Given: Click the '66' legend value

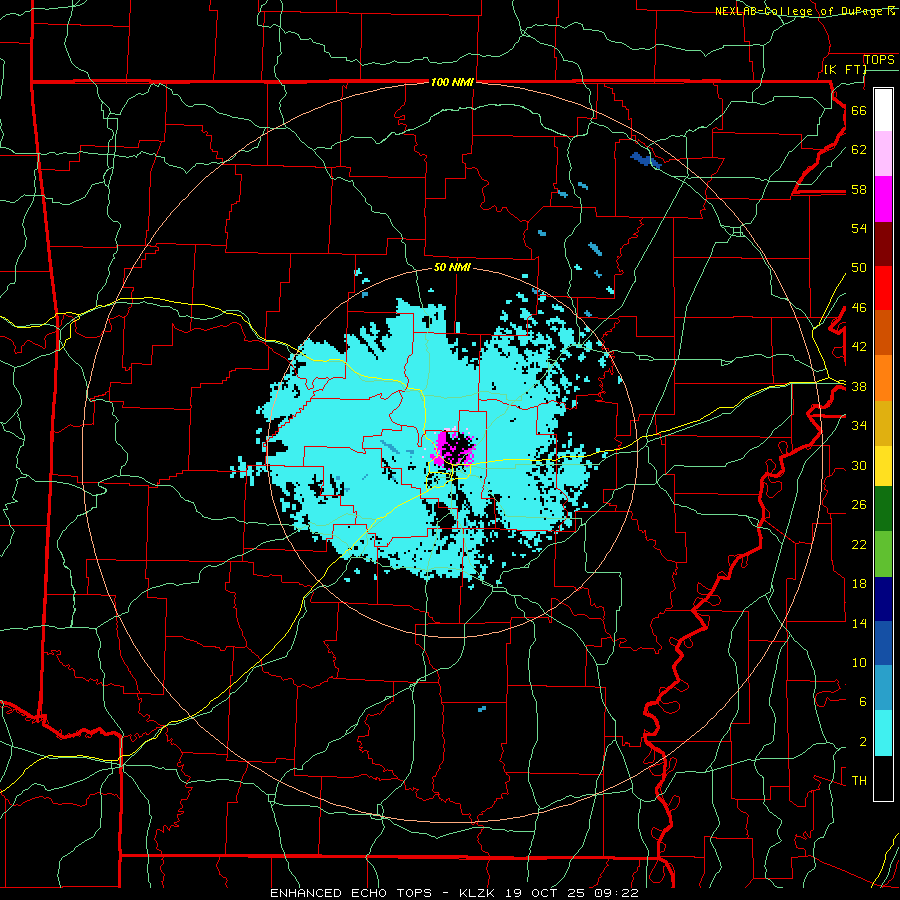Looking at the screenshot, I should [859, 110].
